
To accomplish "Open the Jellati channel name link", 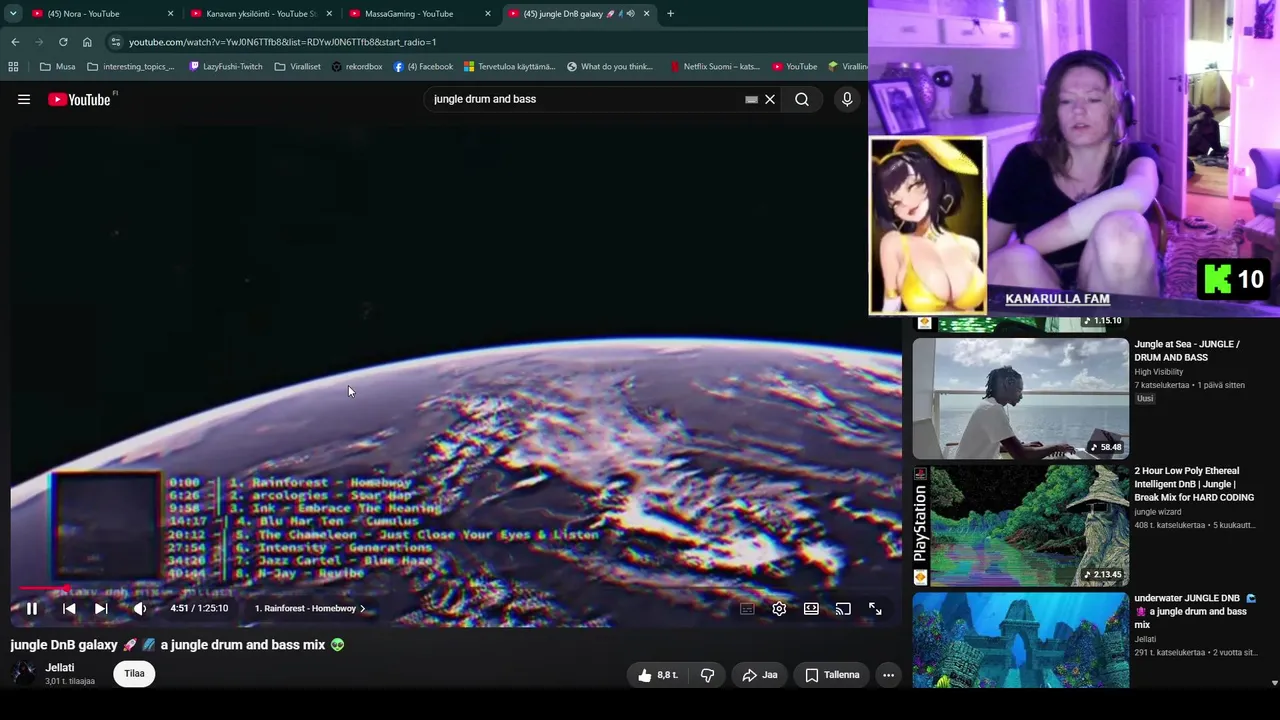I will 59,667.
